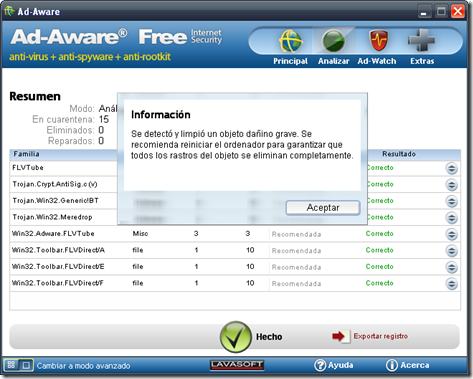The height and width of the screenshot is (379, 473).
Task: Click the Acerca link text
Action: (415, 365)
